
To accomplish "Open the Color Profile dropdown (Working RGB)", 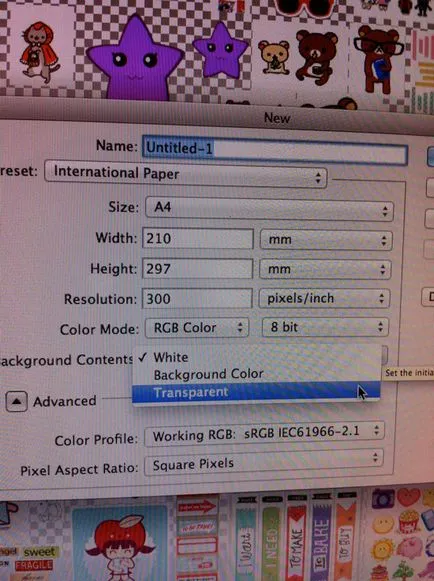I will [264, 434].
